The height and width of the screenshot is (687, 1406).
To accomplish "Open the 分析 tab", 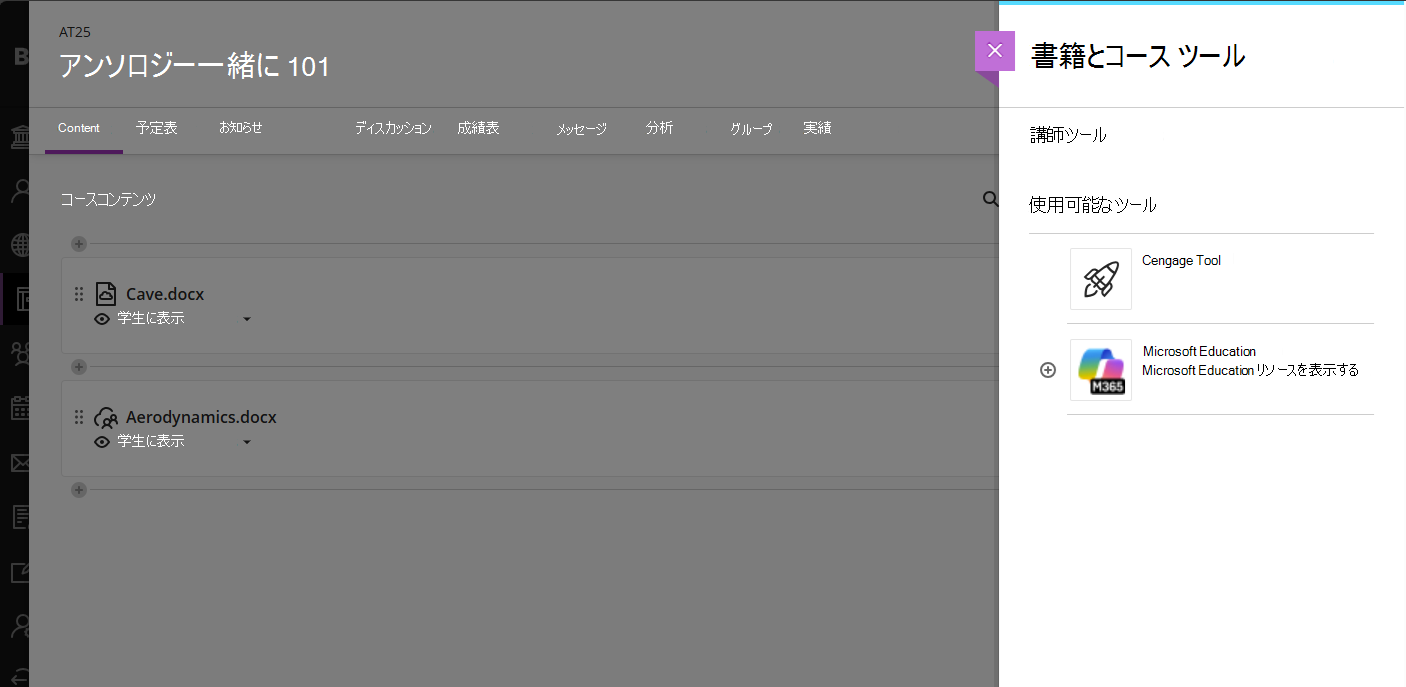I will tap(659, 128).
